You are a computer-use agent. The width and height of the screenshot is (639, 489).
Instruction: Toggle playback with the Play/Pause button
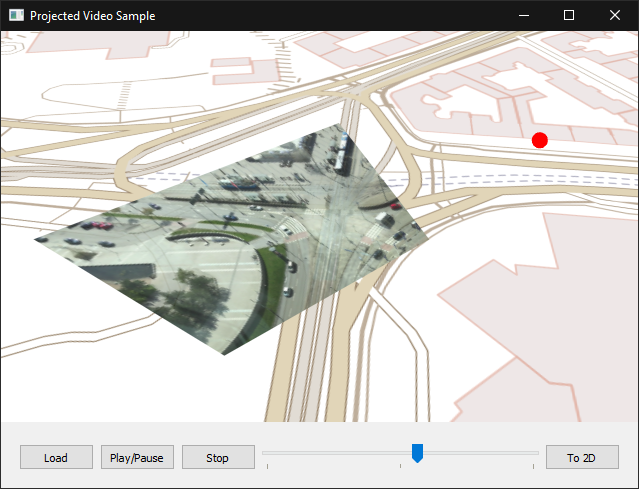pos(137,457)
